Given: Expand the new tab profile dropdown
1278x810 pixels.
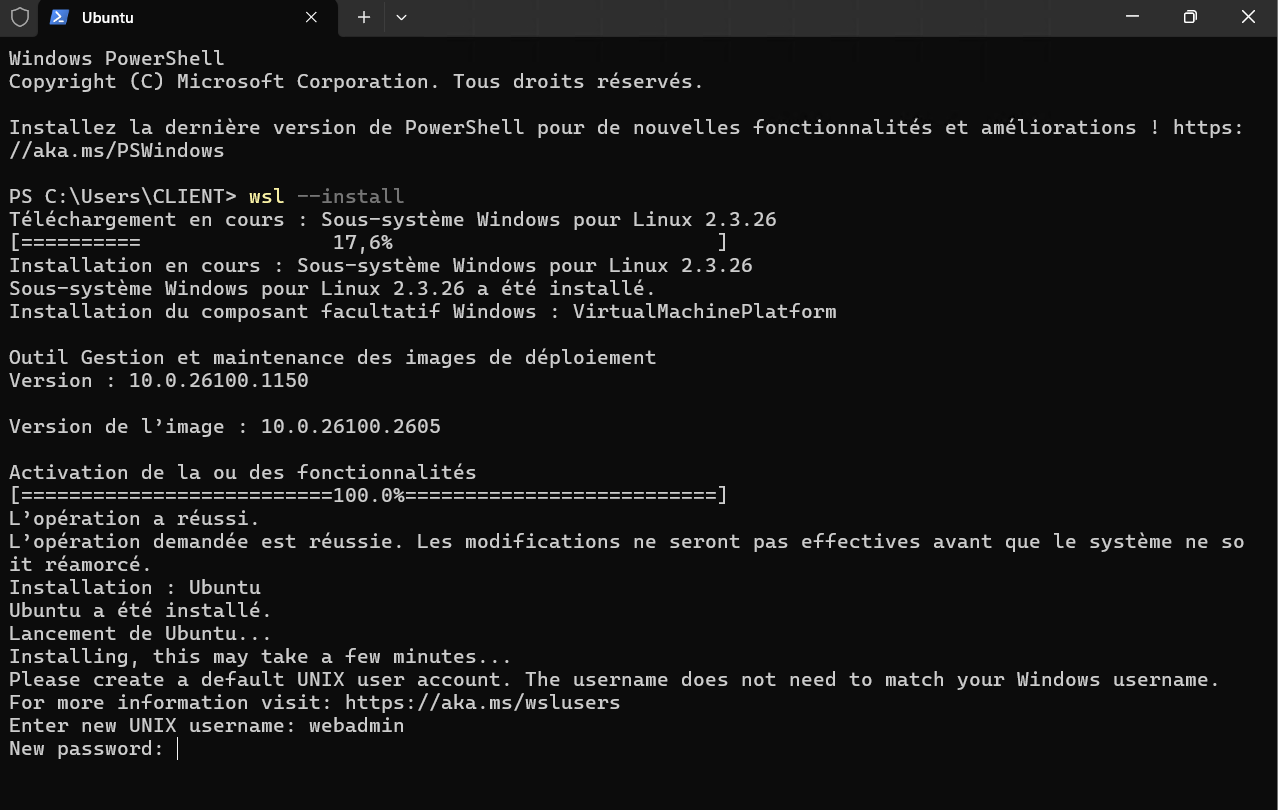Looking at the screenshot, I should click(401, 17).
